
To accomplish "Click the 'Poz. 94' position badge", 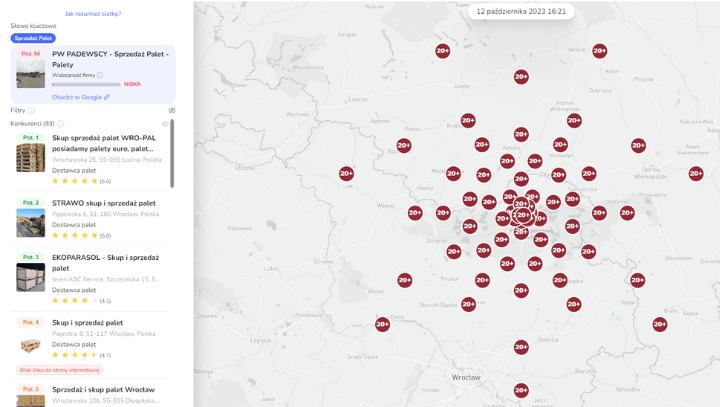I will (x=31, y=54).
